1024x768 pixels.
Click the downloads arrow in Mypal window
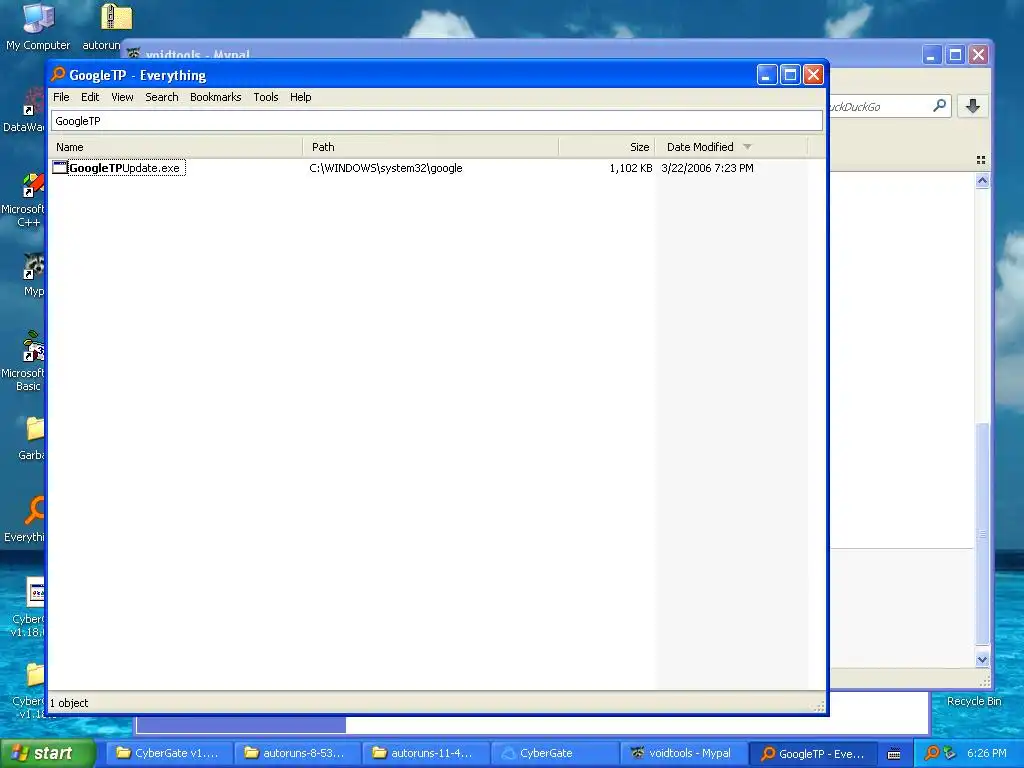972,106
